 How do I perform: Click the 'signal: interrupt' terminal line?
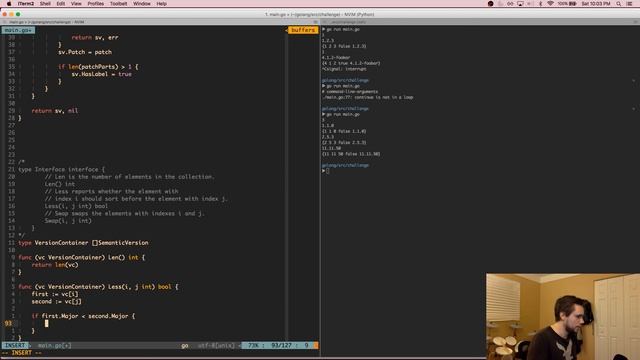pos(344,69)
